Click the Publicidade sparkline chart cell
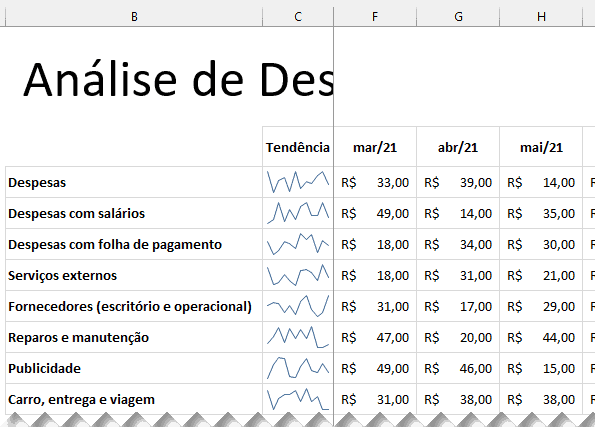 tap(298, 368)
